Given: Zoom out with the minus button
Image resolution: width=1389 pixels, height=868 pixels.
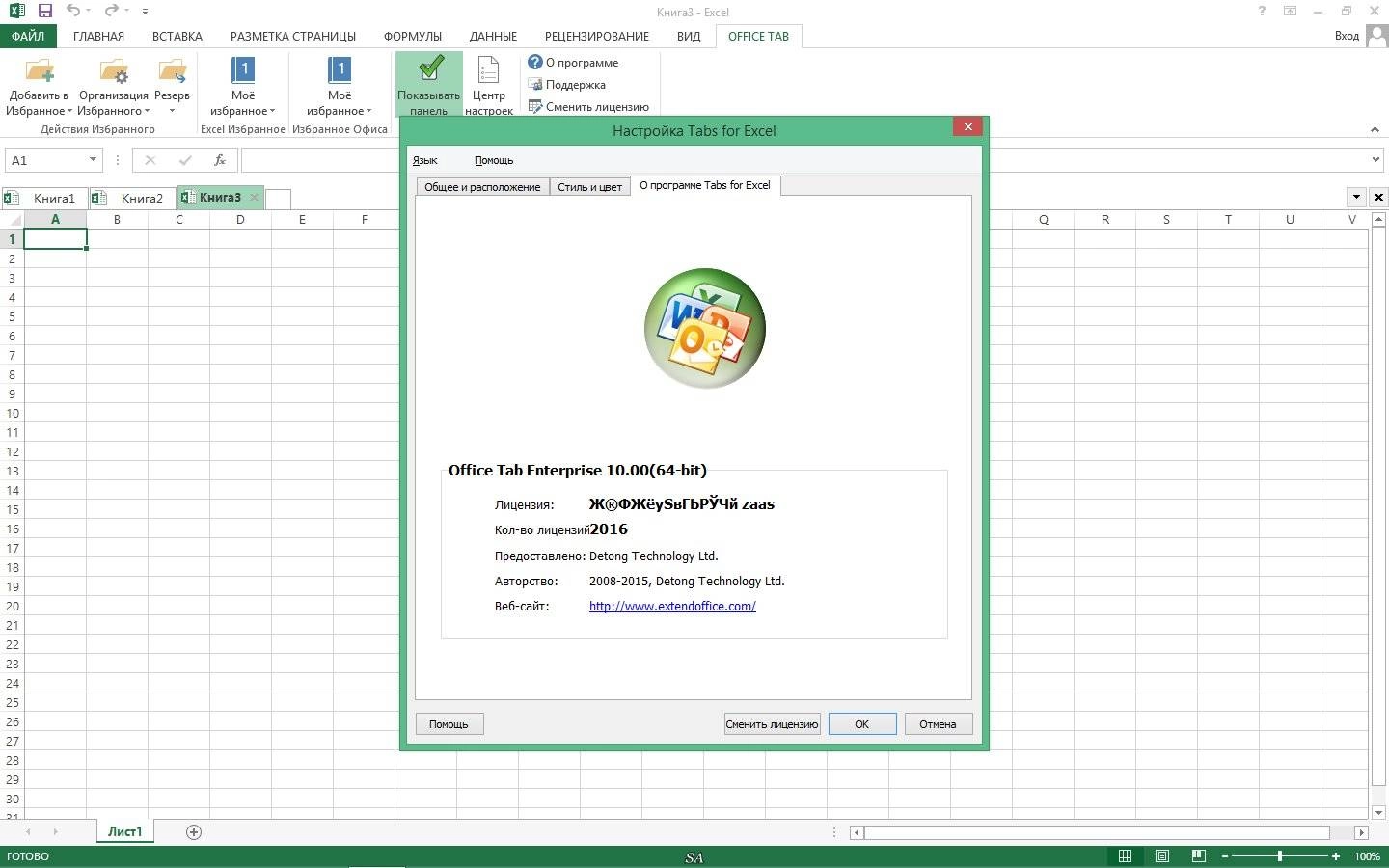Looking at the screenshot, I should point(1225,856).
